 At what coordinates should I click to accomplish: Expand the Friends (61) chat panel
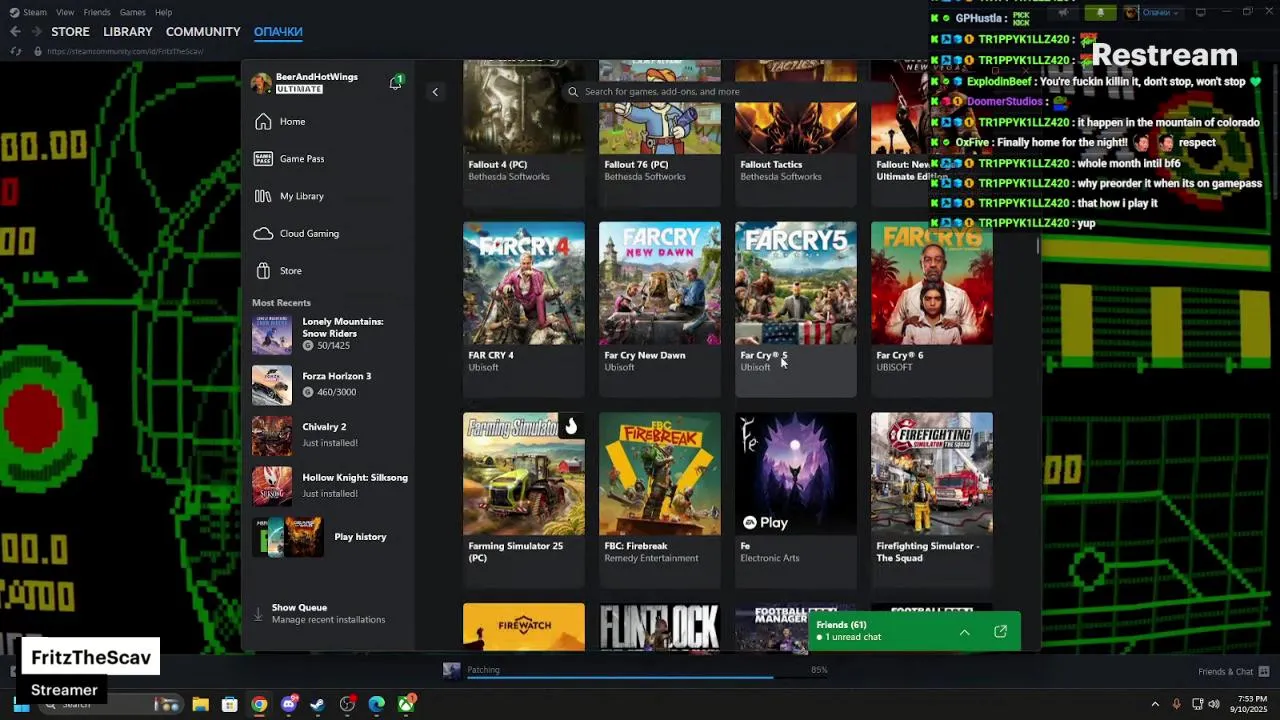964,632
